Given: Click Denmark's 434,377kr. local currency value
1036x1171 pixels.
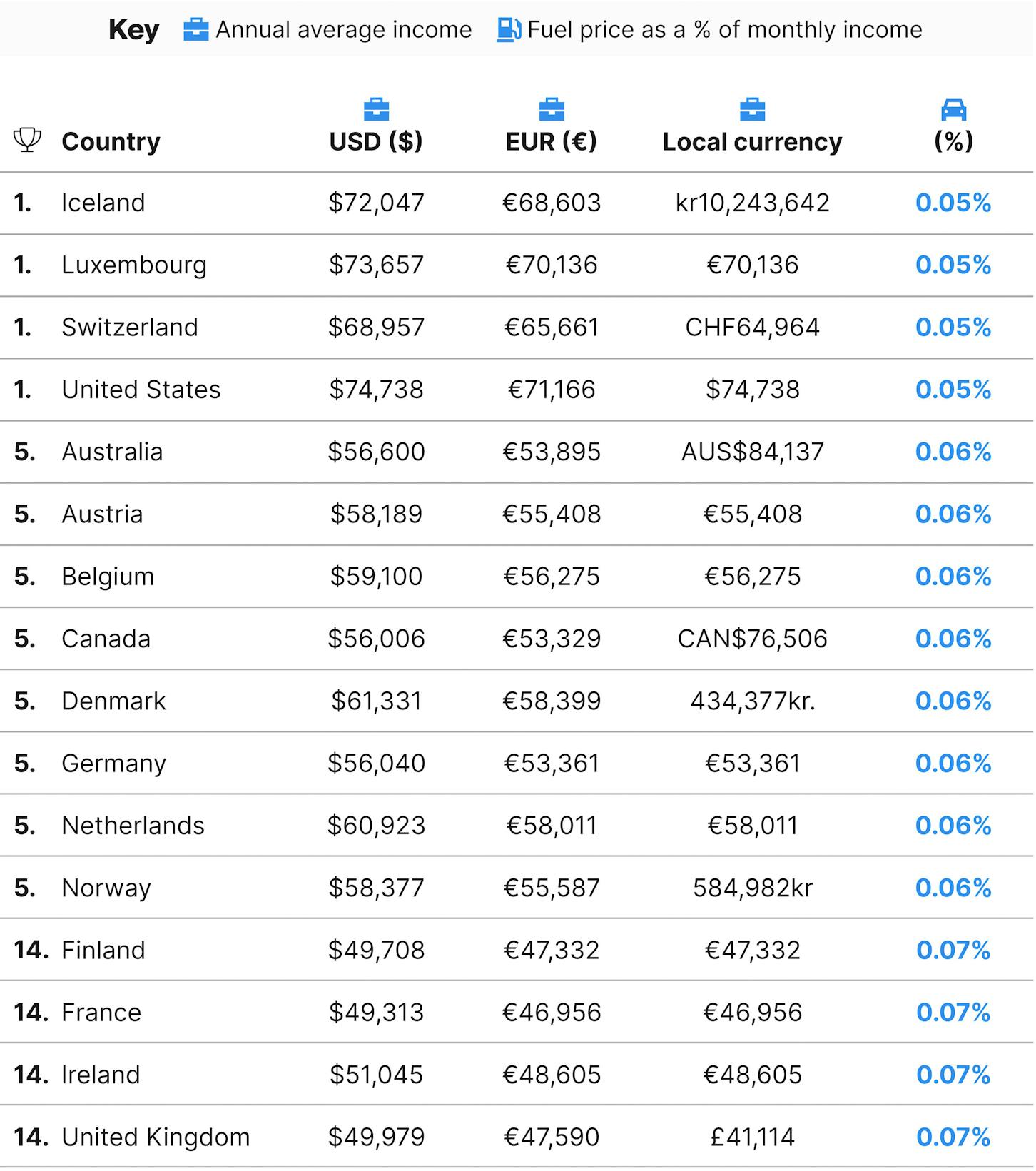Looking at the screenshot, I should click(x=753, y=701).
